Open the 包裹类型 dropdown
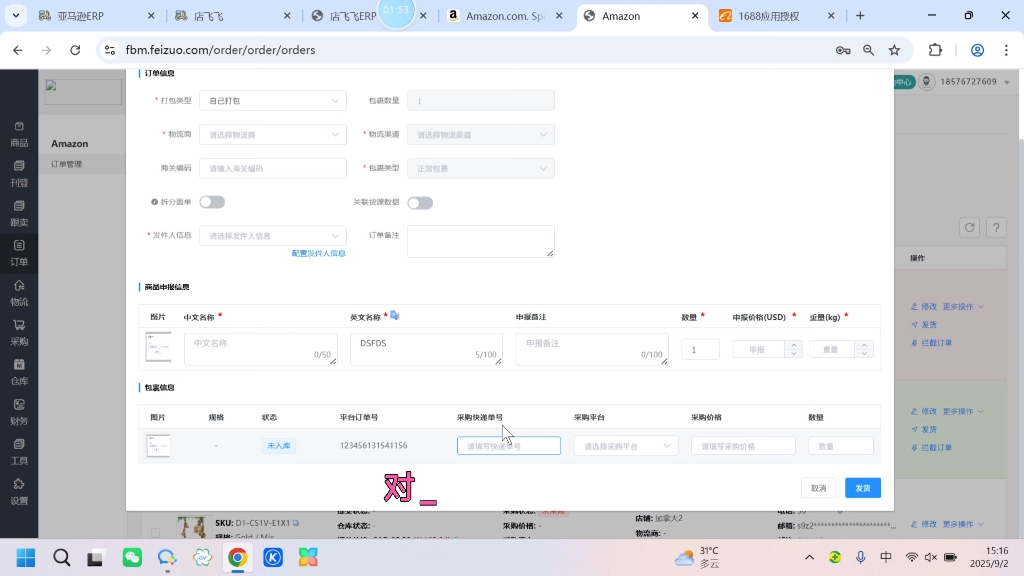This screenshot has height=576, width=1024. coord(481,168)
